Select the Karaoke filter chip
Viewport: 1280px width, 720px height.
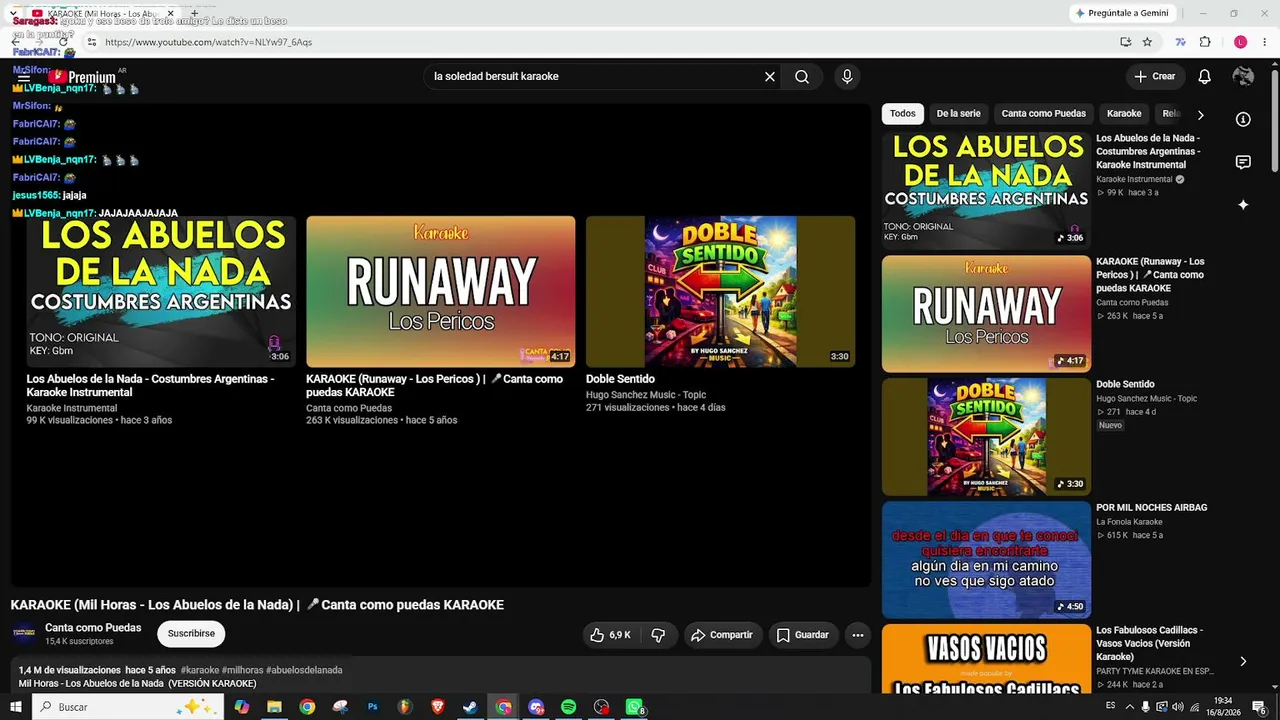click(x=1124, y=114)
